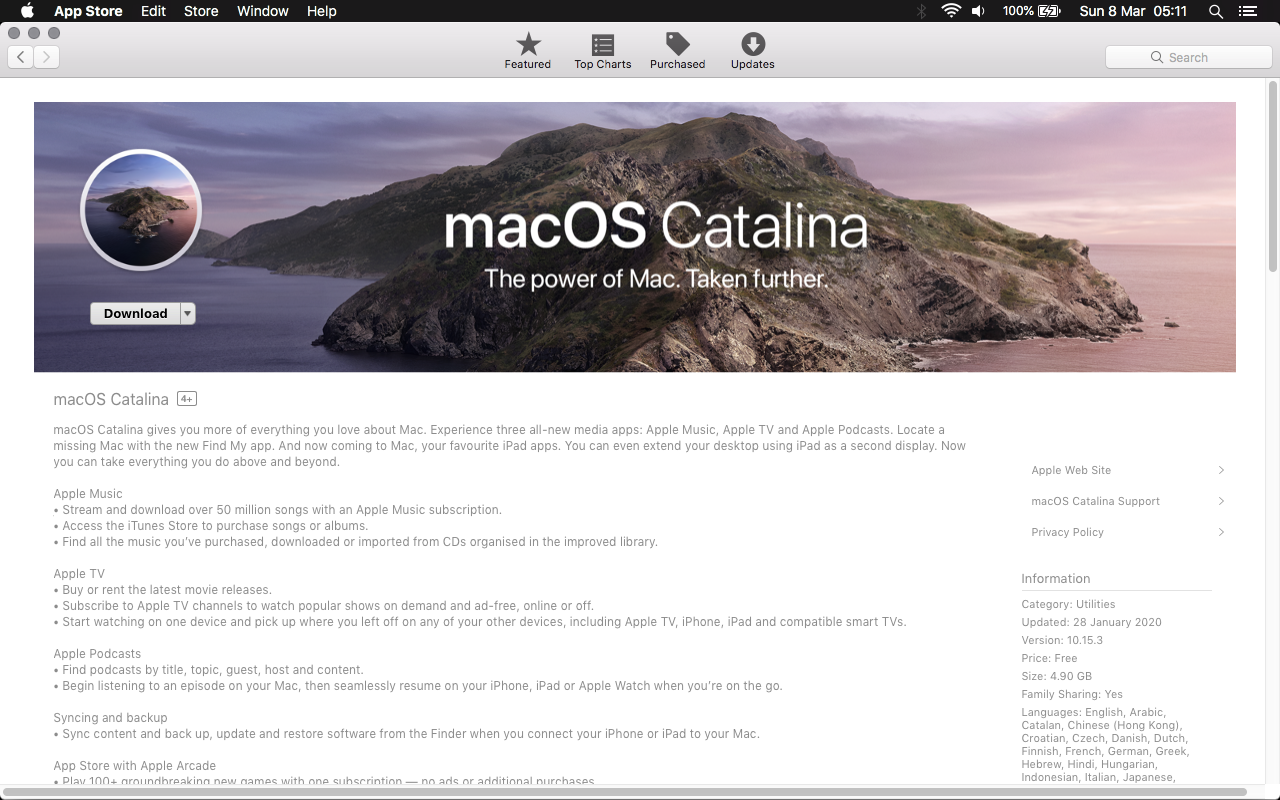Image resolution: width=1280 pixels, height=800 pixels.
Task: Open the Apple Web Site link
Action: click(1071, 470)
